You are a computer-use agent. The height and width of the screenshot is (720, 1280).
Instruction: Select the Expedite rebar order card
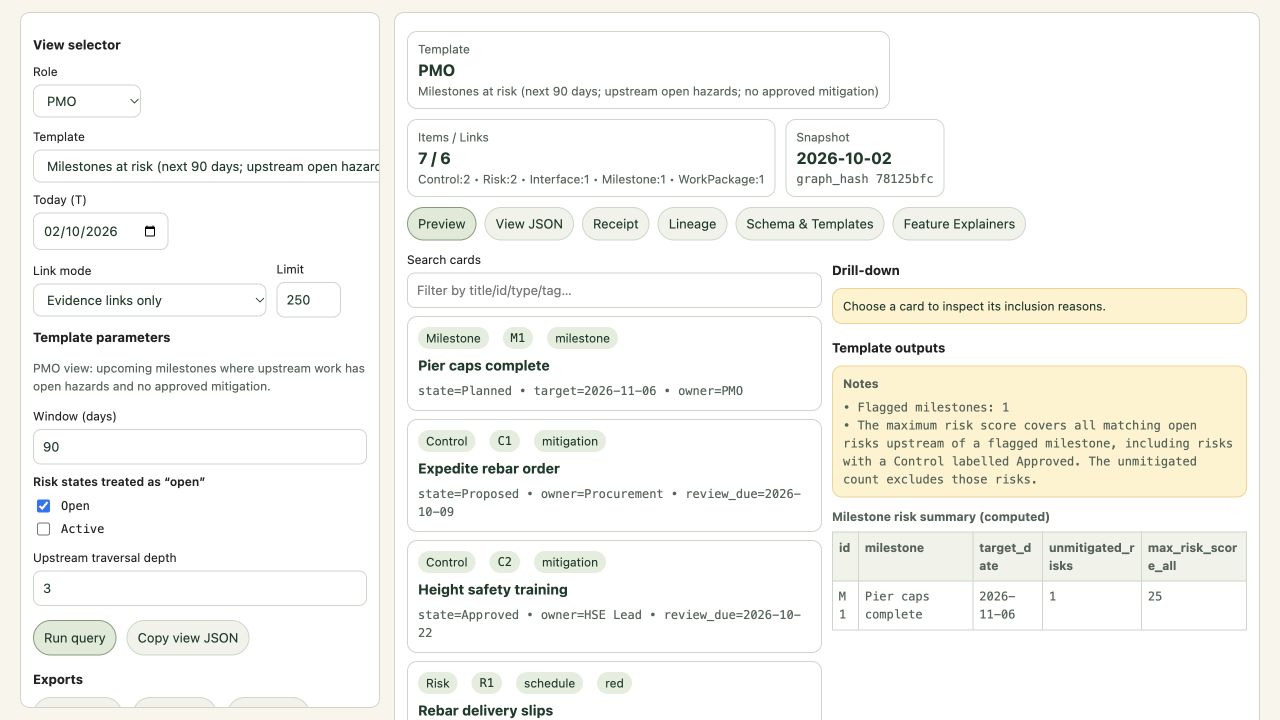614,476
